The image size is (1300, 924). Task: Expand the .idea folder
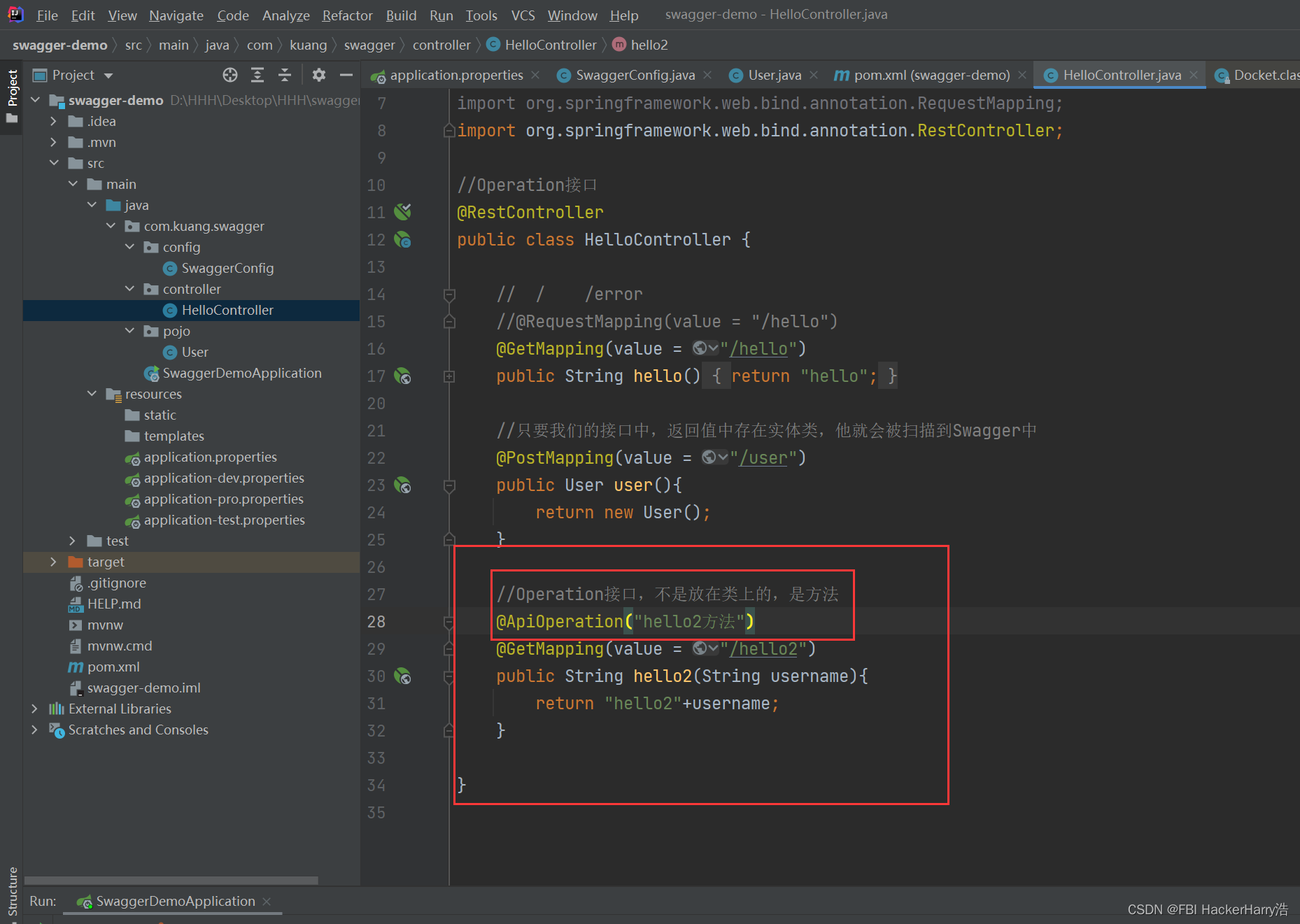point(54,122)
